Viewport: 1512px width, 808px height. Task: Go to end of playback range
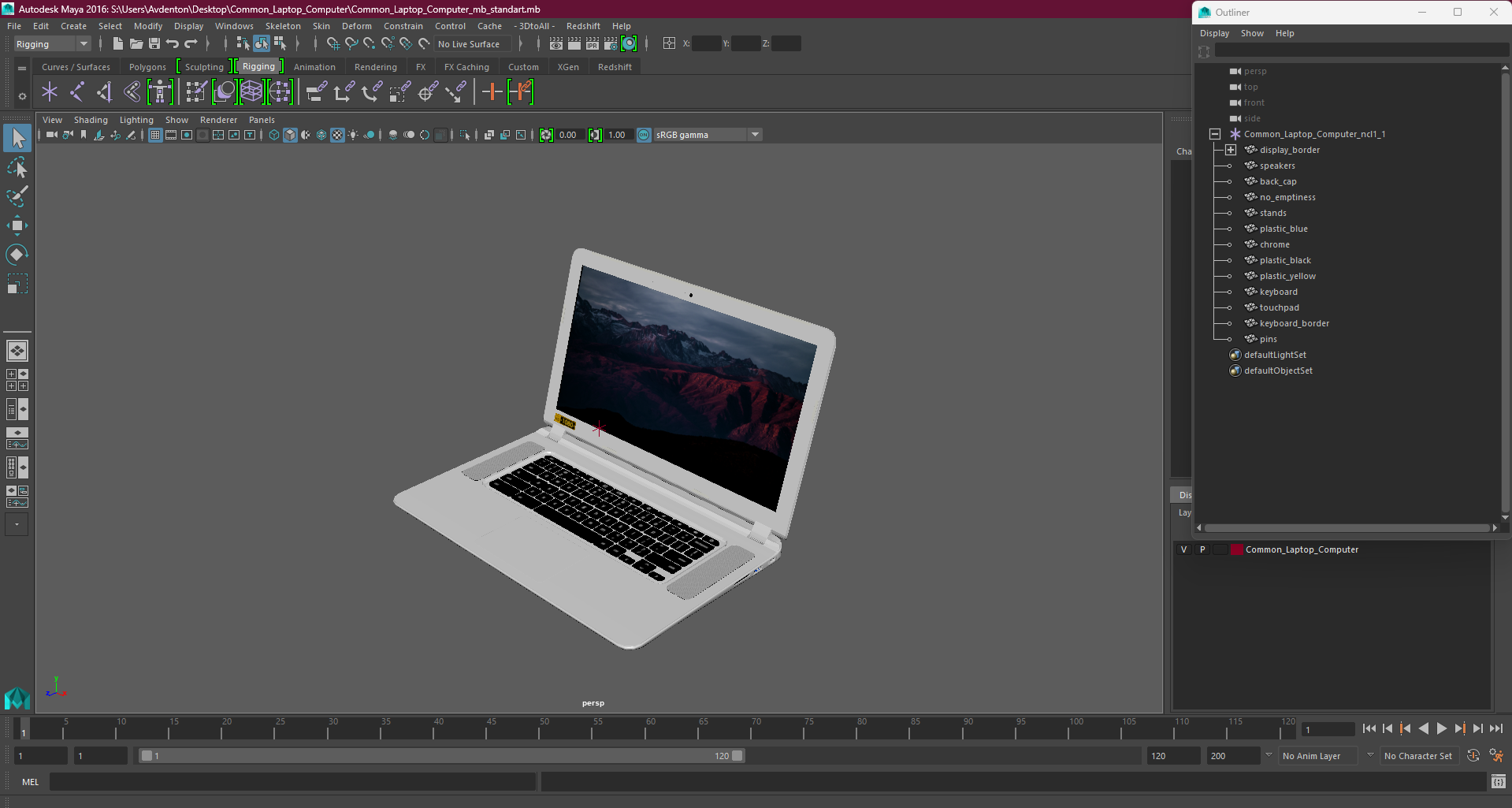pos(1496,729)
